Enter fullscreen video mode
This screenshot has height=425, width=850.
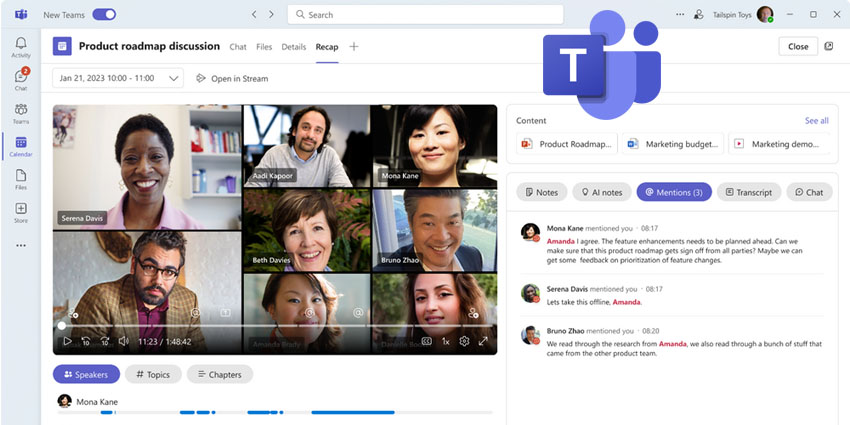483,341
